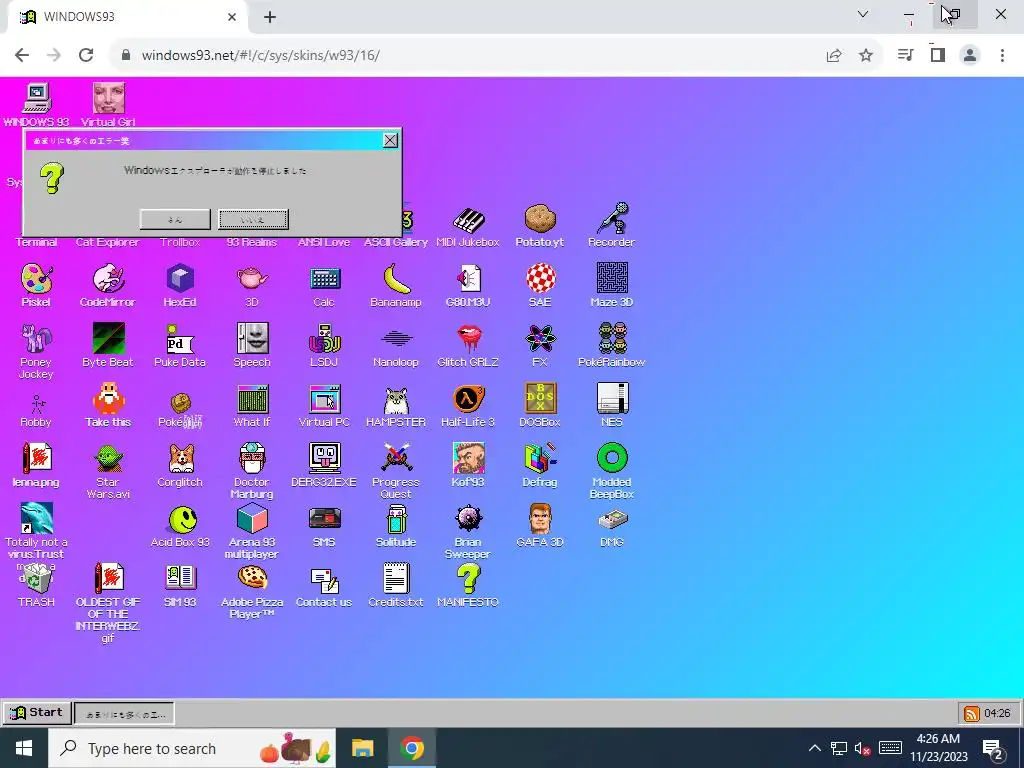Open the HexEd icon
Image resolution: width=1024 pixels, height=768 pixels.
tap(180, 279)
